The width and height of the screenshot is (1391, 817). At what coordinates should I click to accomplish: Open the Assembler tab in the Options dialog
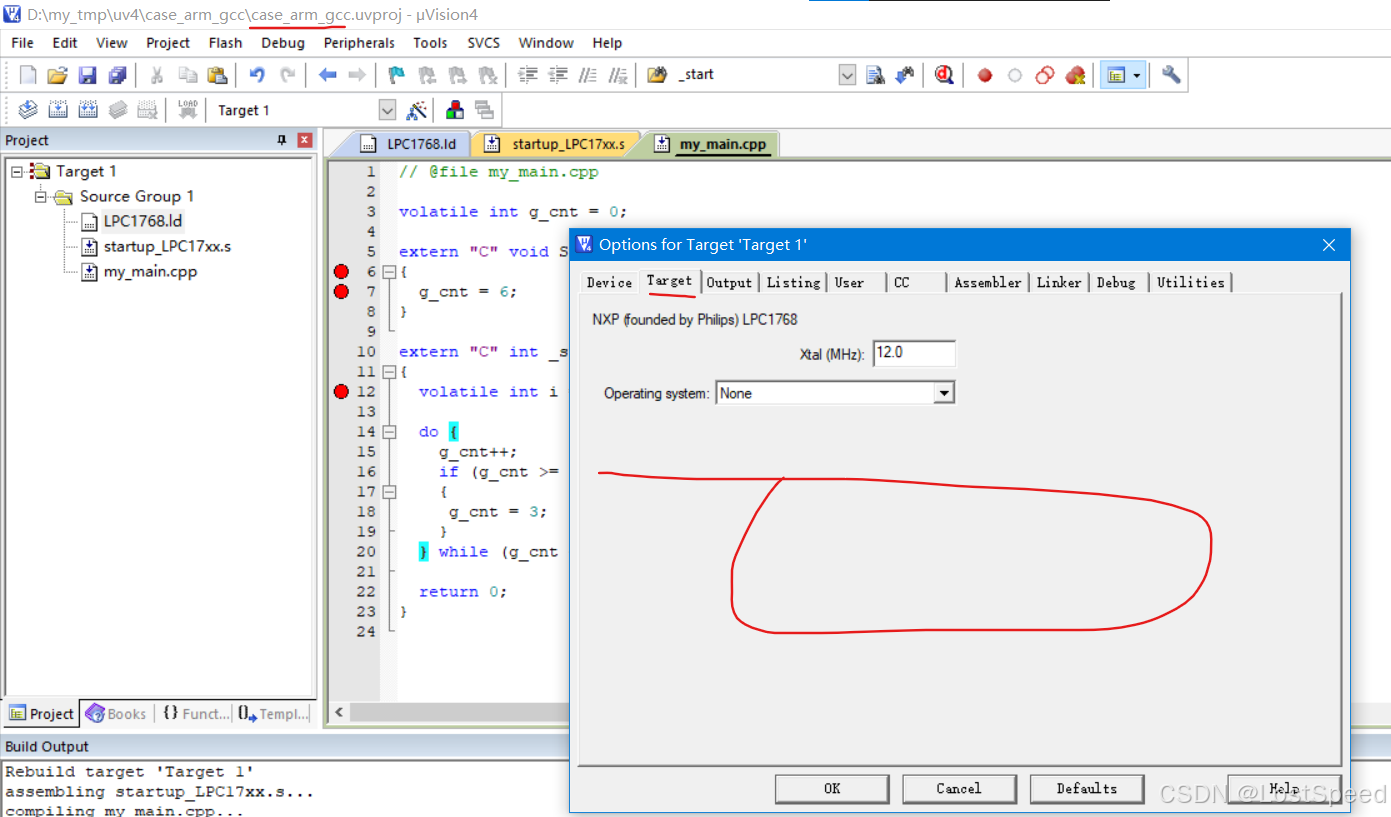click(988, 283)
